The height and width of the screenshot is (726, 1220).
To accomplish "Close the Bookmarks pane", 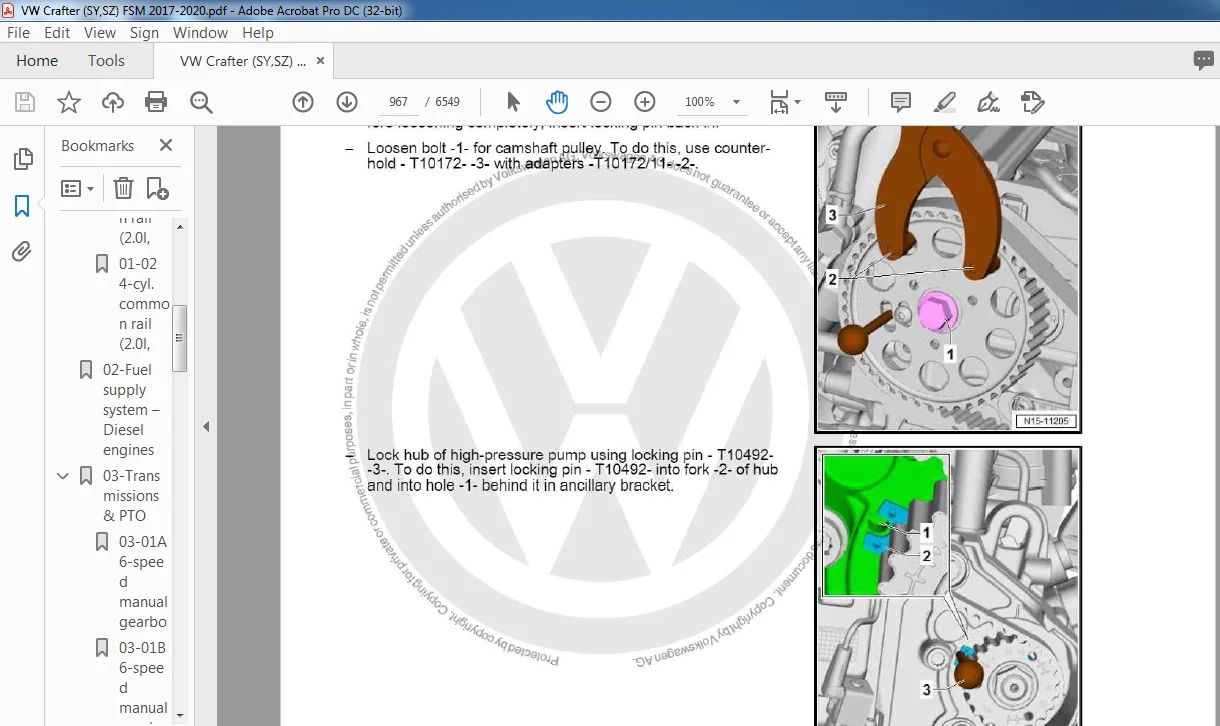I will (166, 146).
